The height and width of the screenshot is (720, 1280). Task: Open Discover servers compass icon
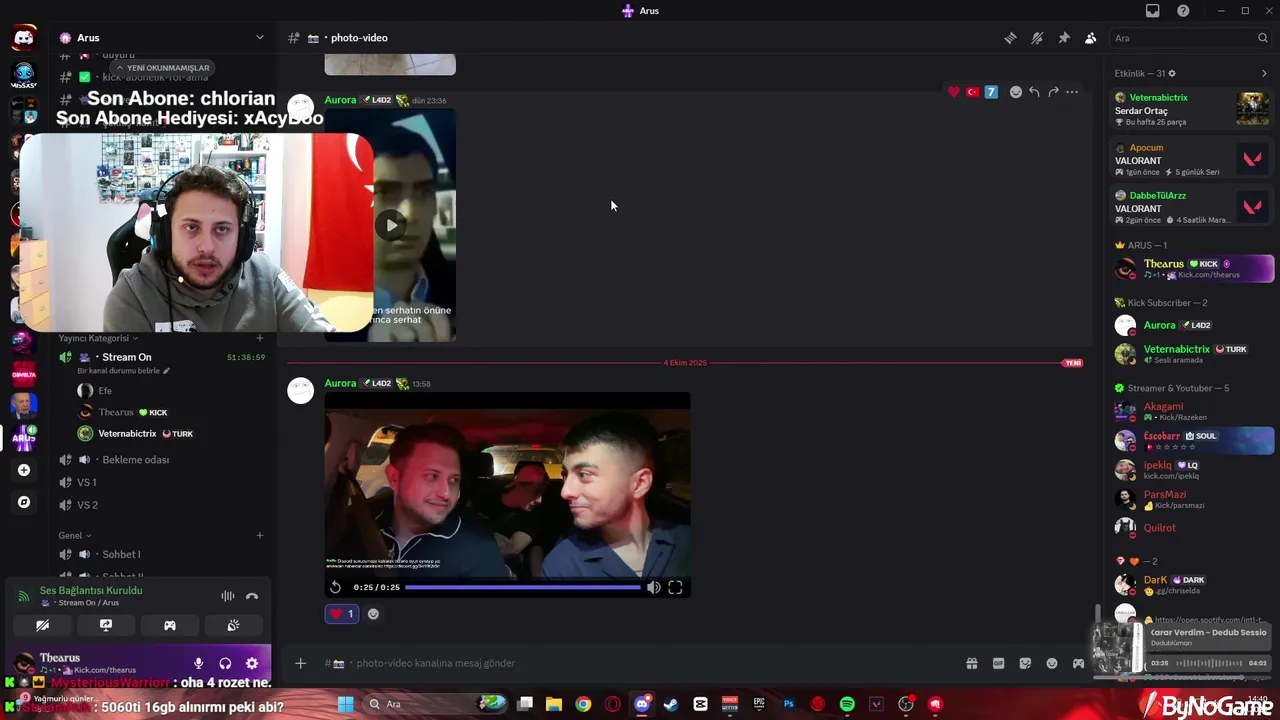24,502
